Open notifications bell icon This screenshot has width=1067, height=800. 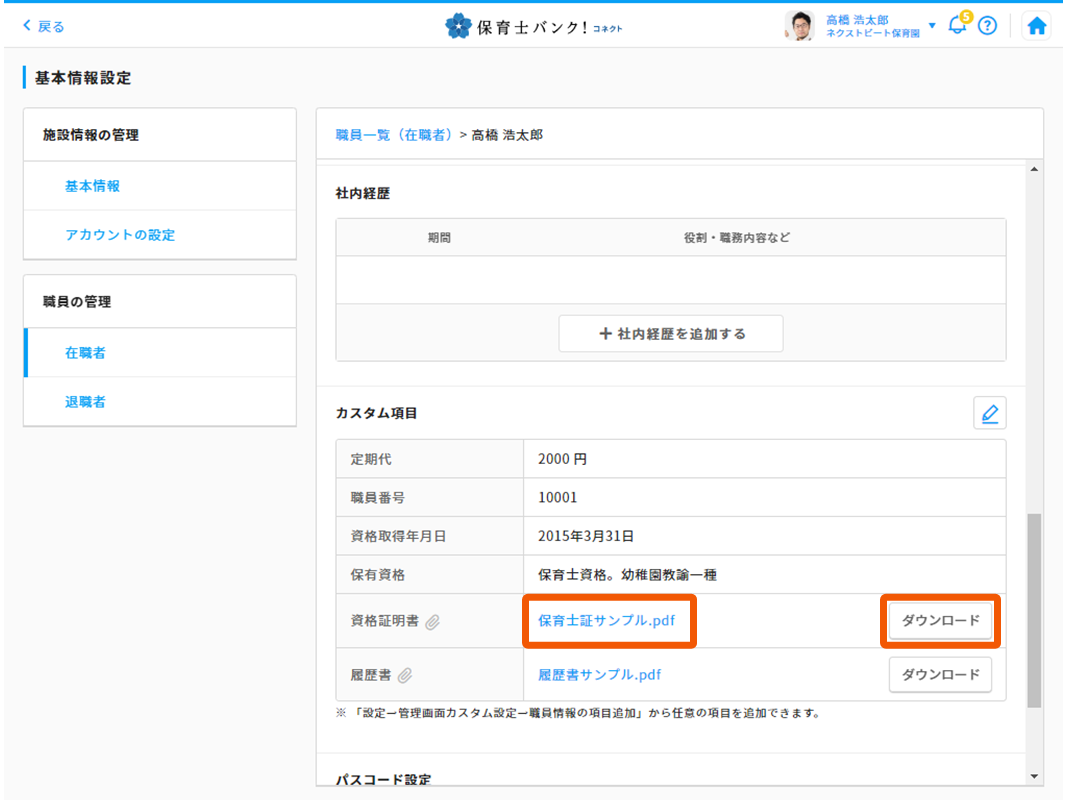click(x=957, y=26)
